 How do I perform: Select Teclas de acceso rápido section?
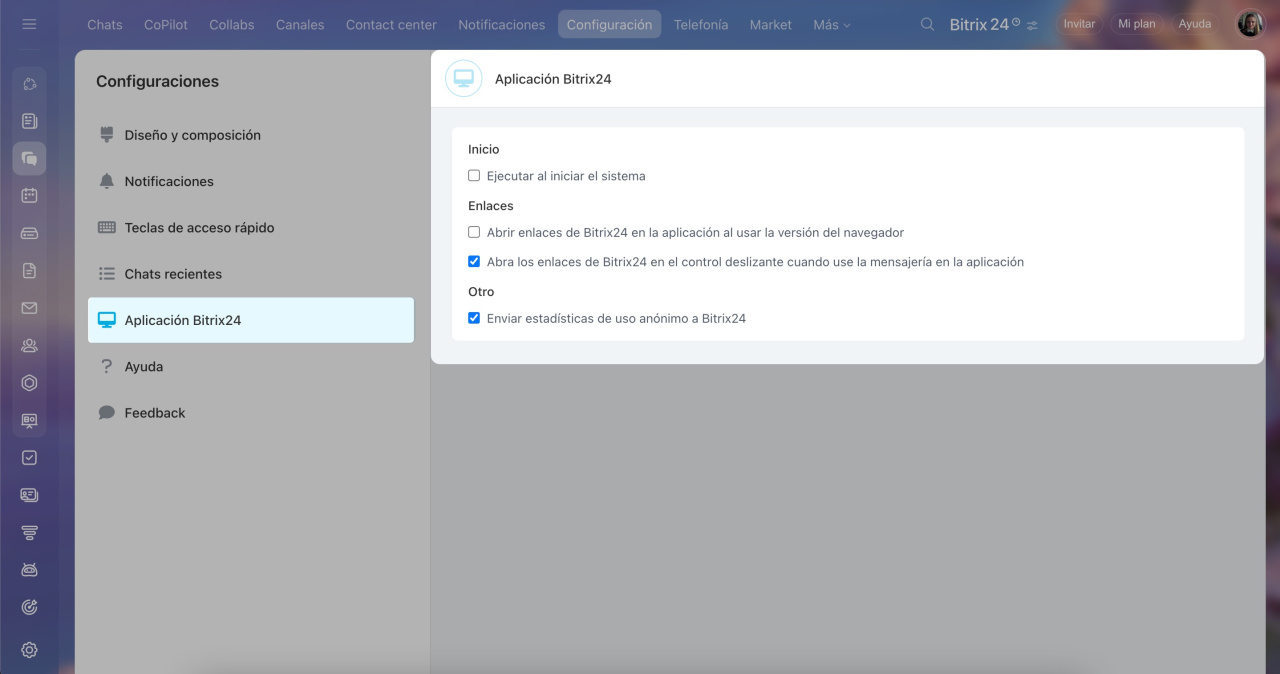click(251, 228)
